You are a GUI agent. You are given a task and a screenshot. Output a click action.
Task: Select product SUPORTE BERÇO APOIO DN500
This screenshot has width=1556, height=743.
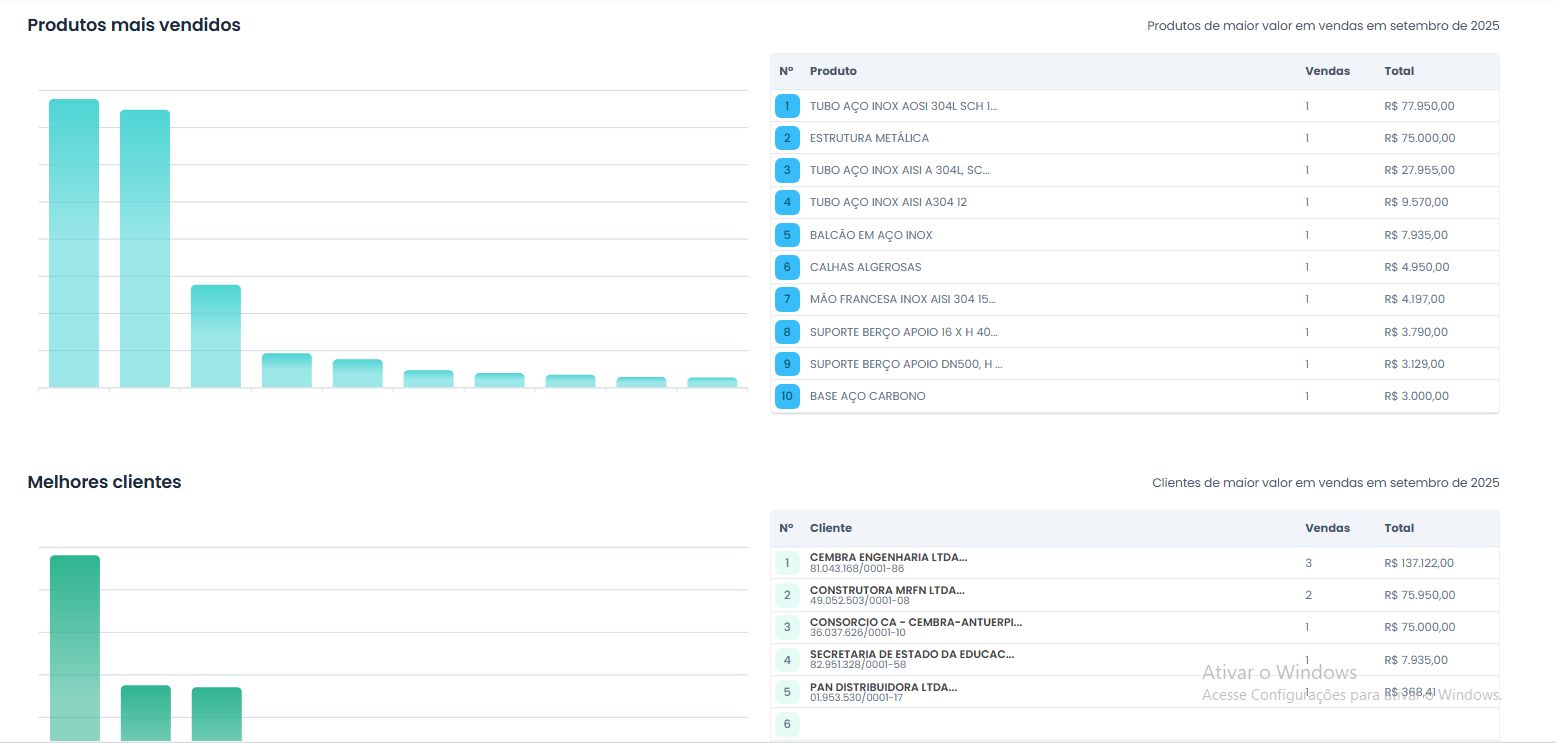pos(906,364)
